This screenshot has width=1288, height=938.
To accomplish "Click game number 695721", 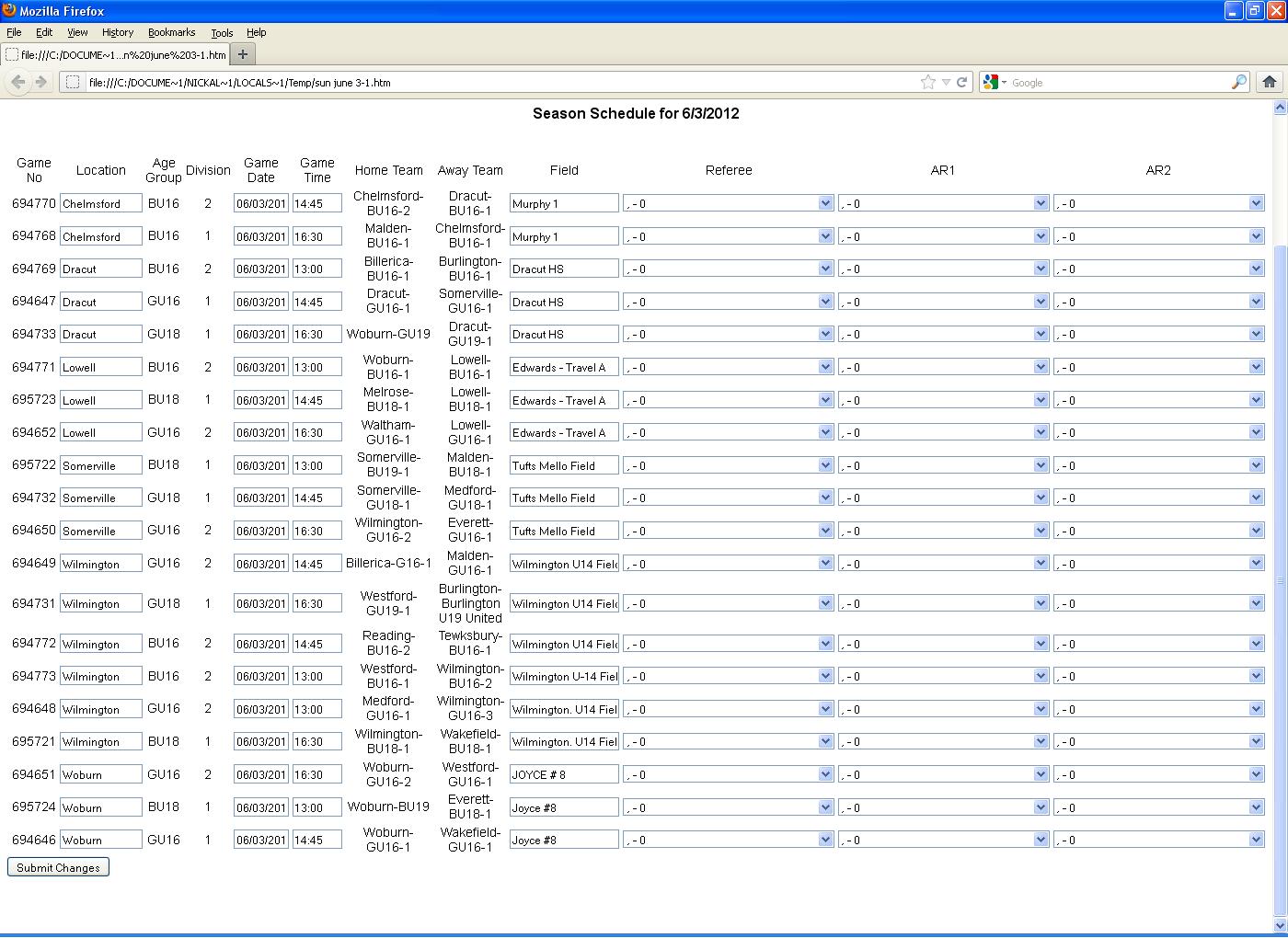I will click(x=34, y=741).
